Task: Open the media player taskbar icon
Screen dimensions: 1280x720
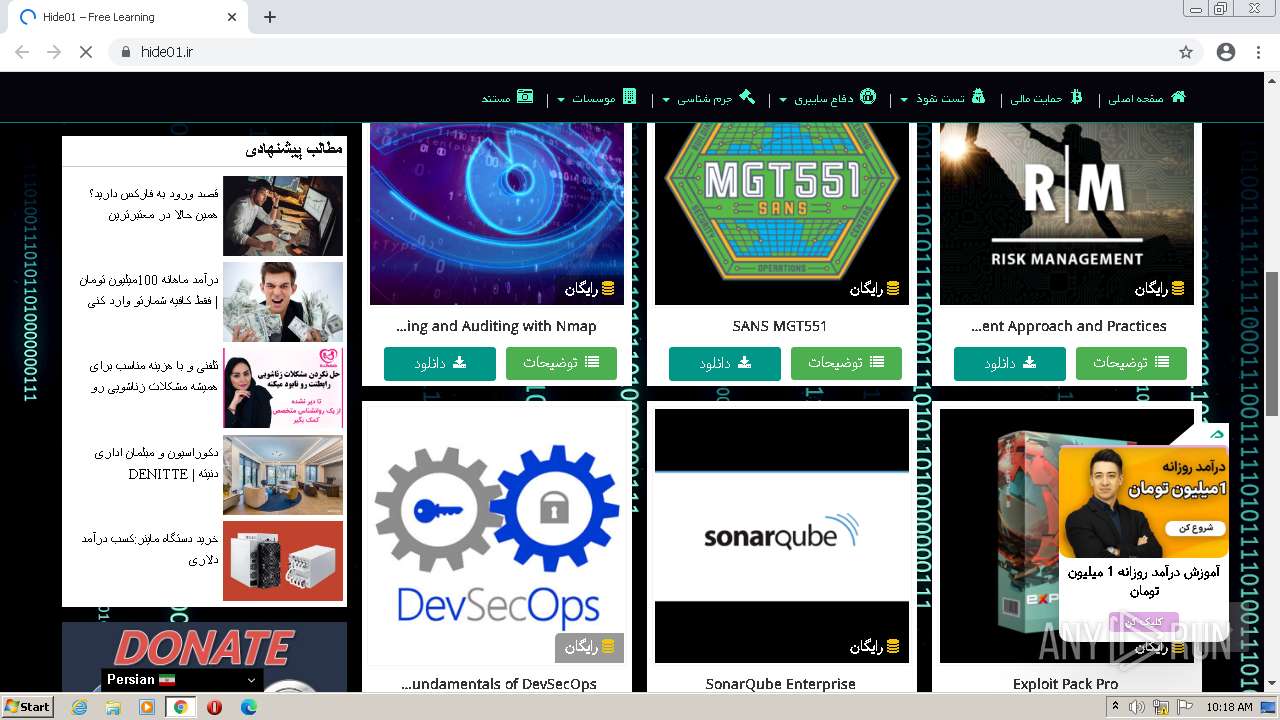Action: [147, 707]
